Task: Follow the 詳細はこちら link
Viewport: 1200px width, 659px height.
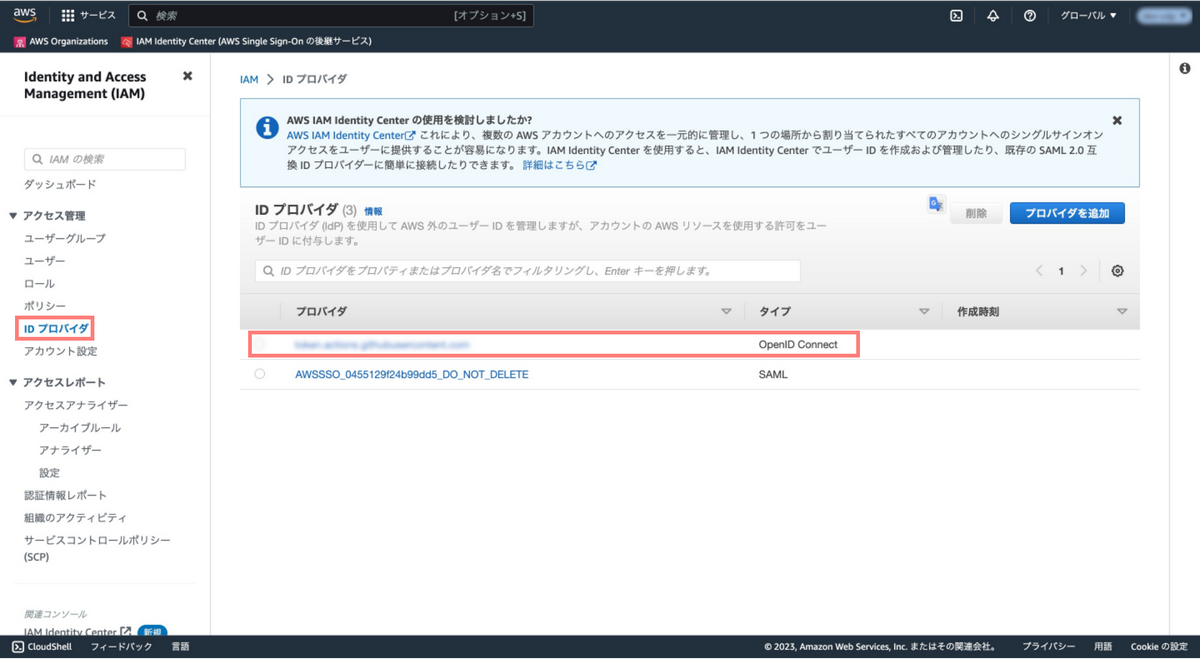Action: coord(559,165)
